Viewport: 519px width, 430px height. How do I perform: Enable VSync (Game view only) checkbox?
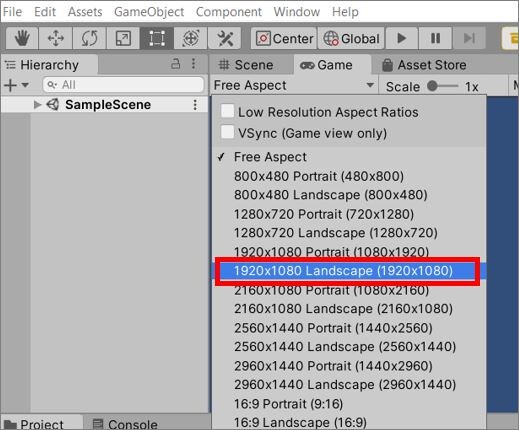(227, 132)
